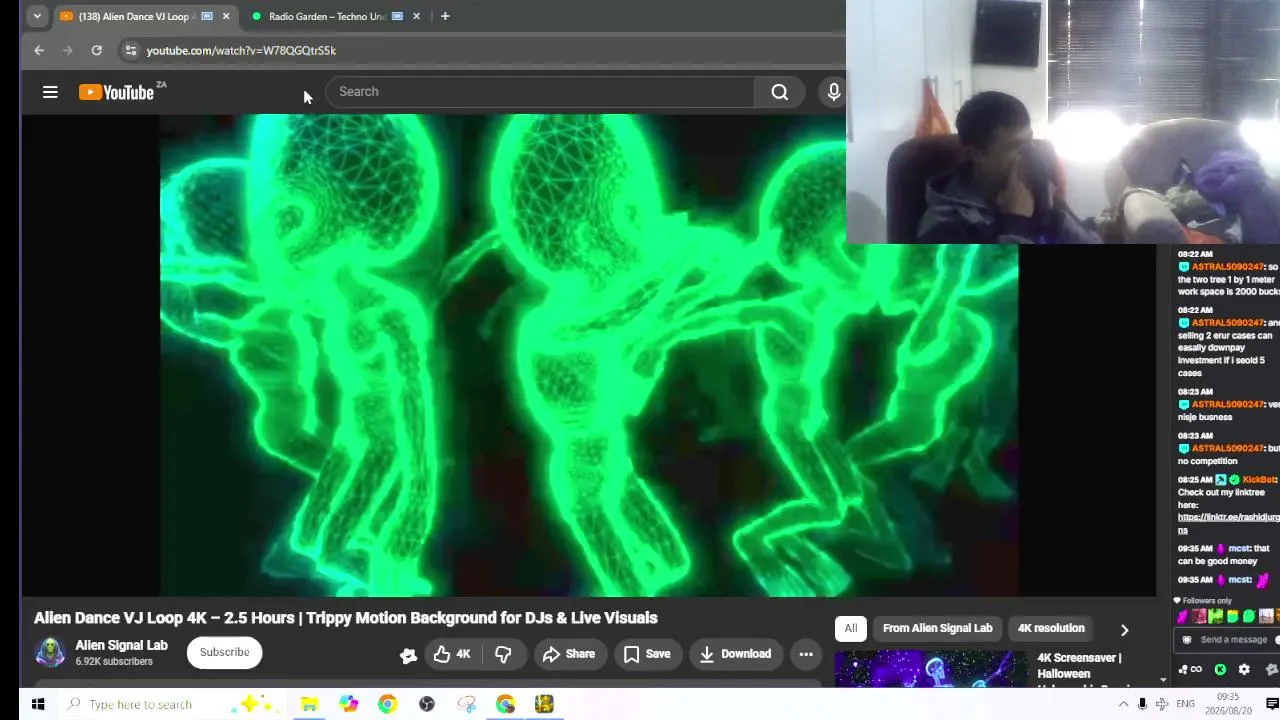Click the KickBot username in chat
Screen dimensions: 1280x720
point(1259,480)
